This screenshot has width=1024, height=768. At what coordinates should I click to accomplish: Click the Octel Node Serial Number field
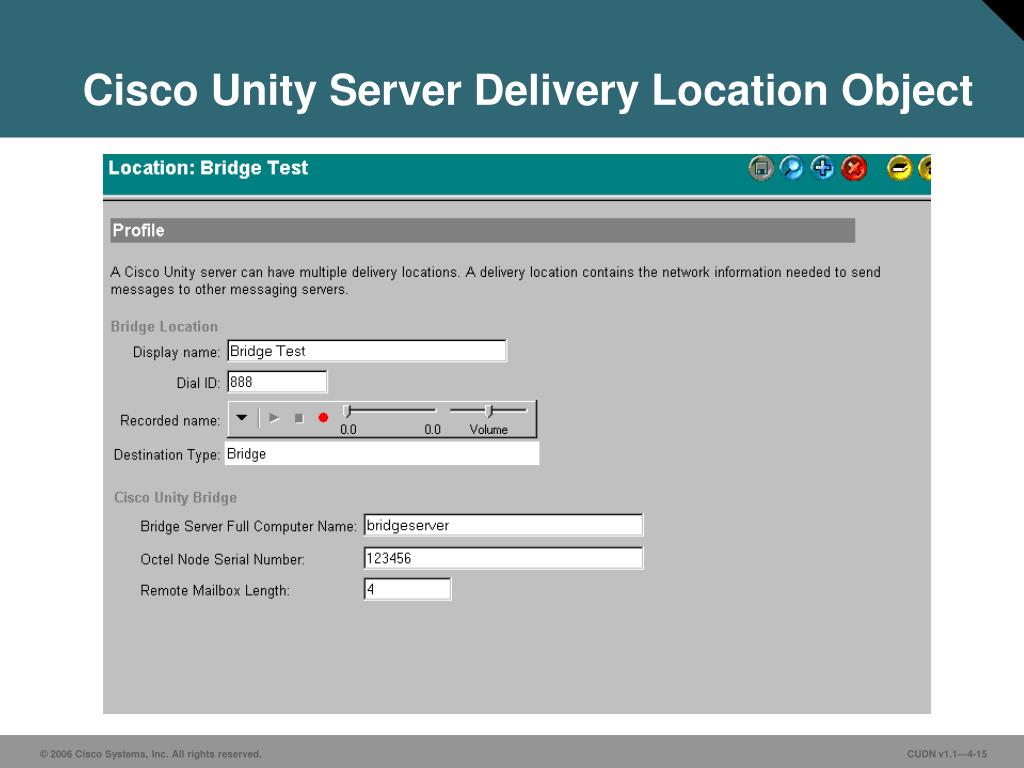(x=503, y=558)
